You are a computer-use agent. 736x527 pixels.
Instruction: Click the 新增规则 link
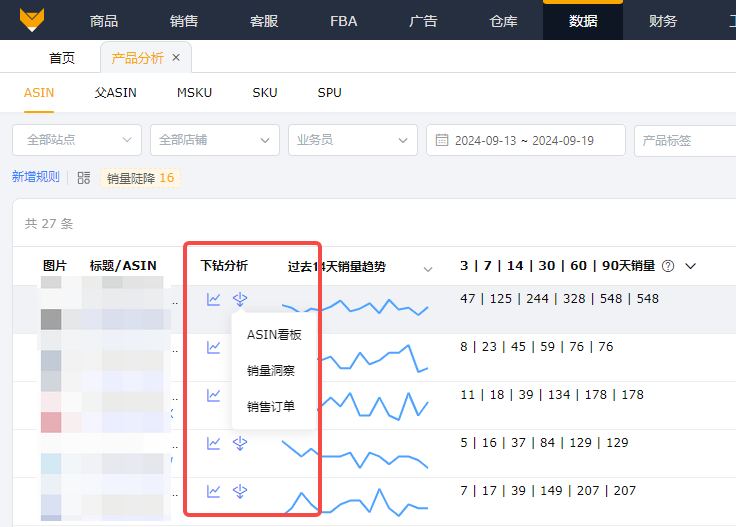point(36,176)
